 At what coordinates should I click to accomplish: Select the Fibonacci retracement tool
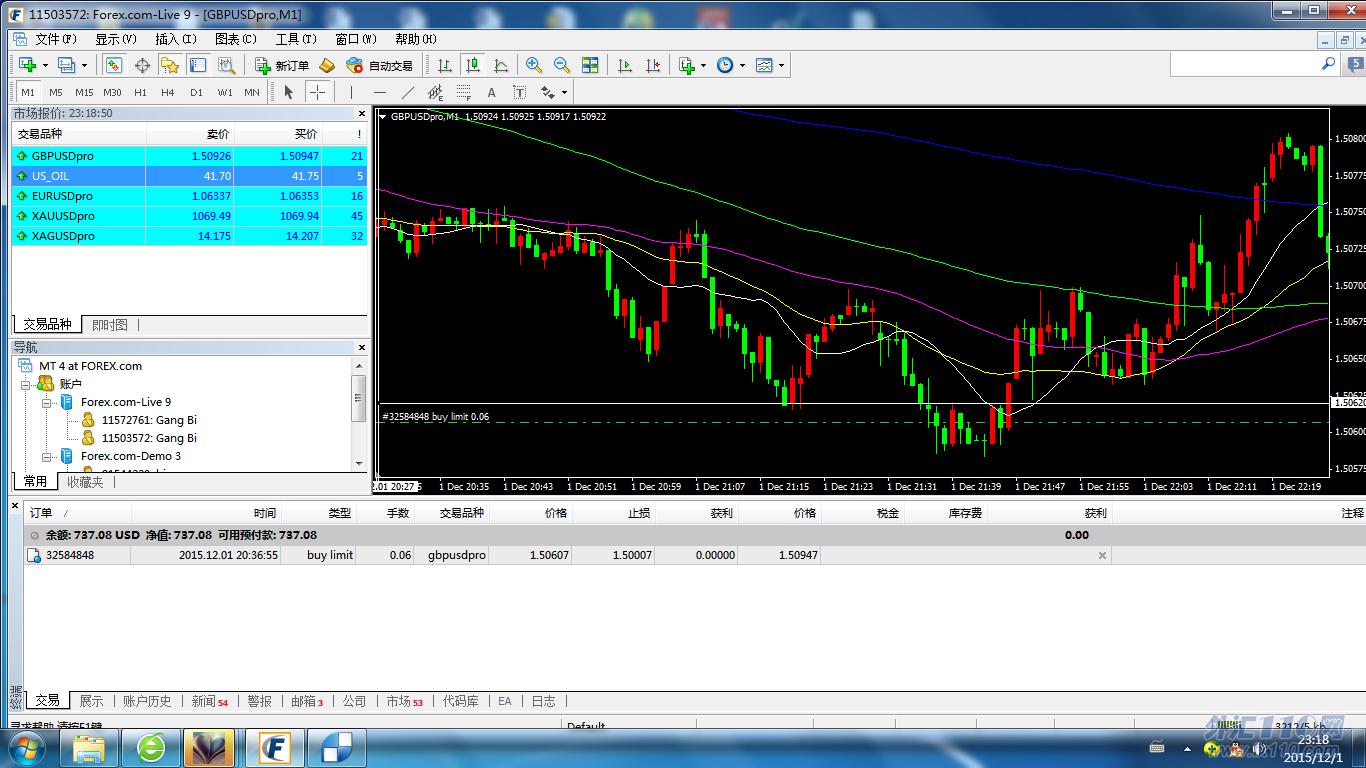click(x=464, y=92)
